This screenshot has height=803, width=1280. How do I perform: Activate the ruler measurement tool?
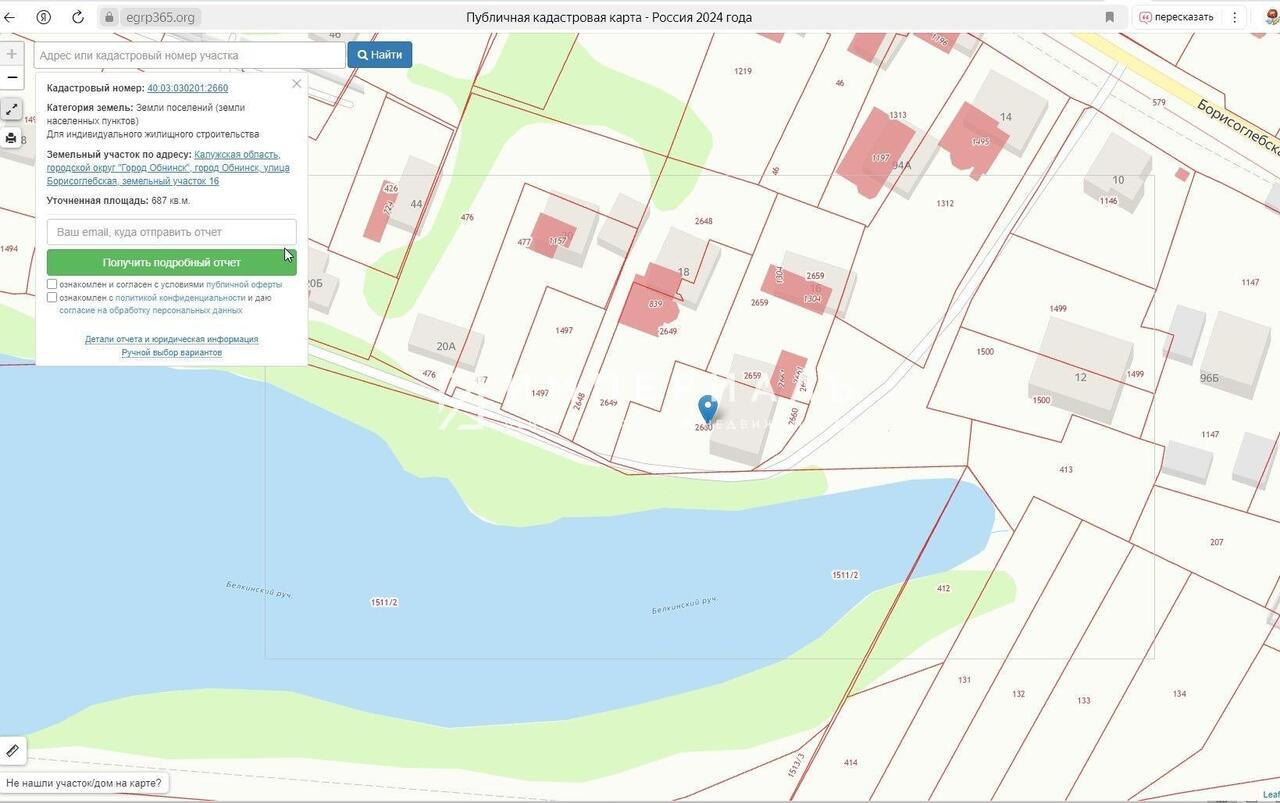13,750
